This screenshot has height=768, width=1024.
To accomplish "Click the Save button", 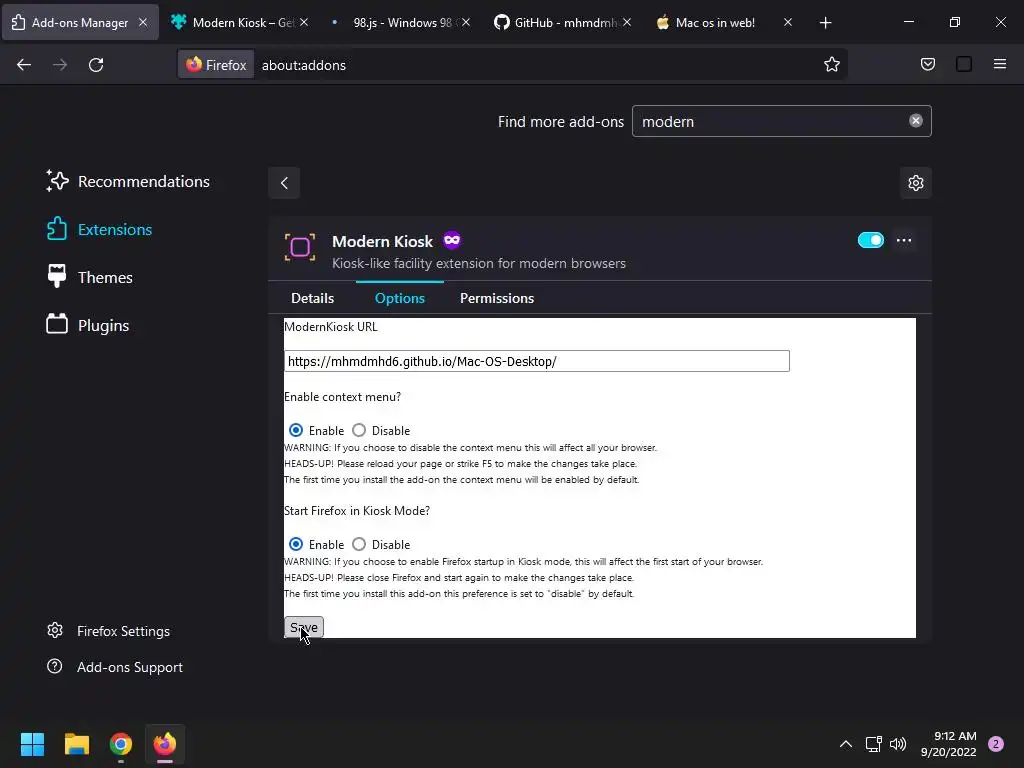I will click(x=304, y=627).
